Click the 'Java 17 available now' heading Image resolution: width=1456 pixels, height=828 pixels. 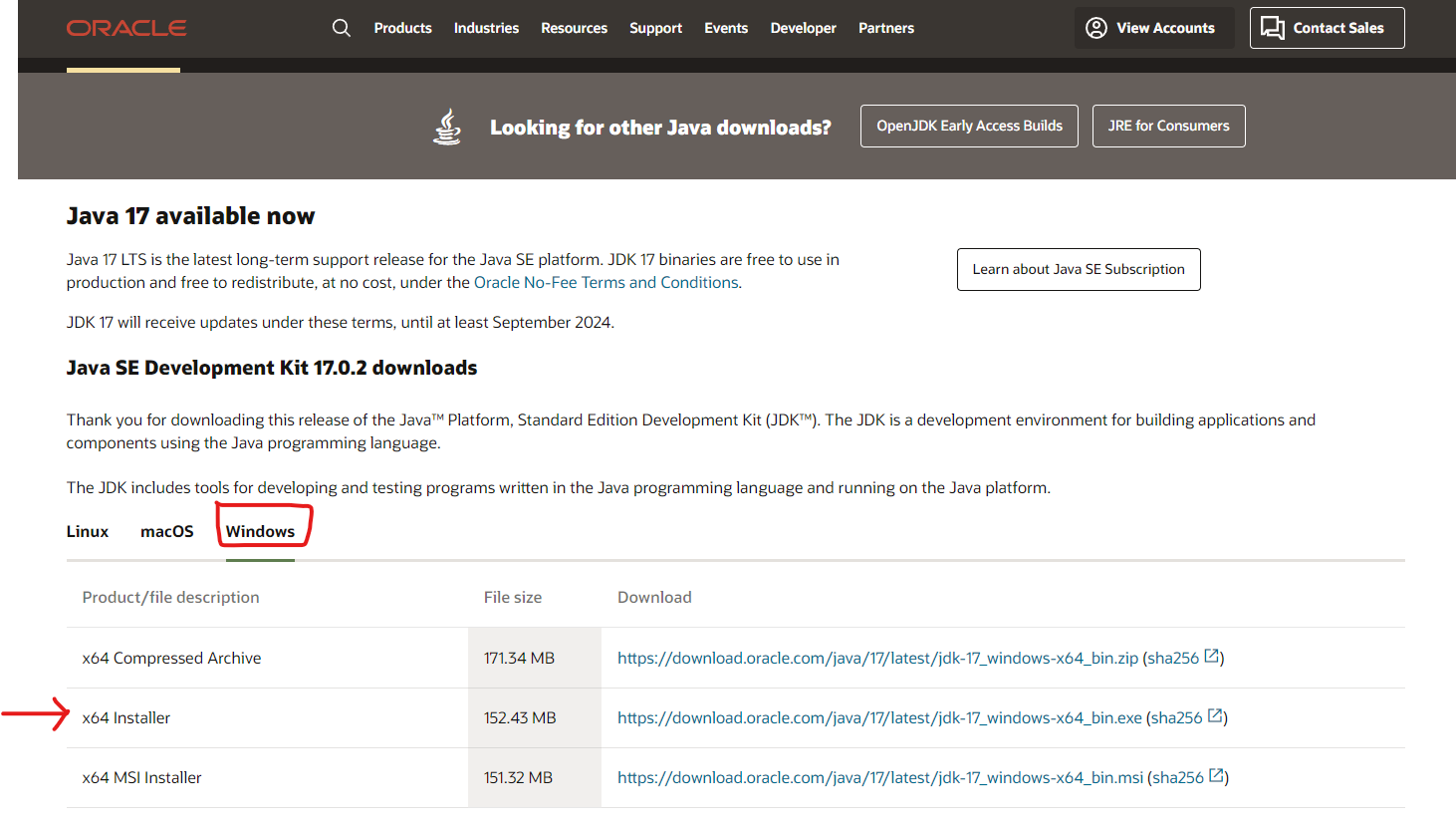tap(190, 216)
